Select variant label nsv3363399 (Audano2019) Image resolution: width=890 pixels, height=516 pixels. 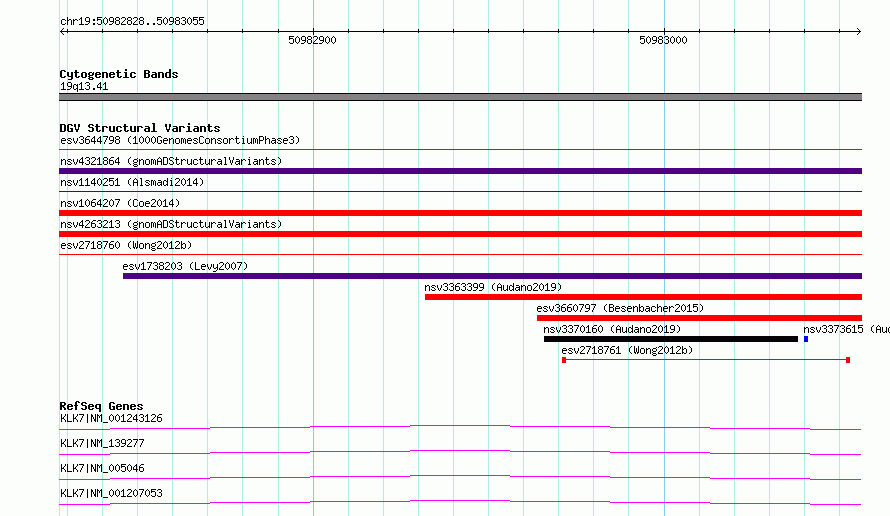[493, 287]
